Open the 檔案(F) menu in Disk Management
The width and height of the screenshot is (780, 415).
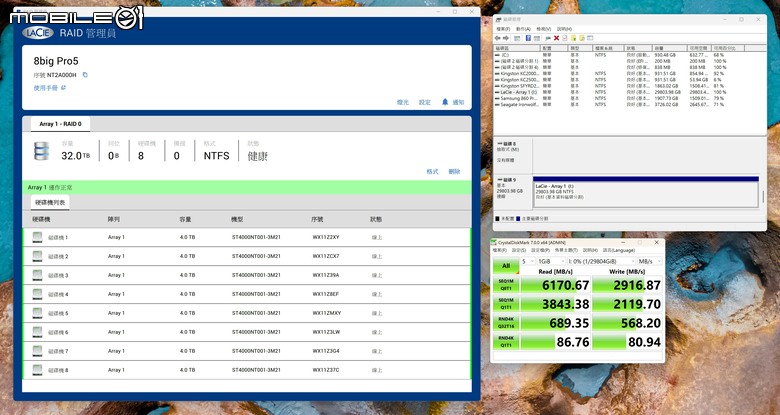503,29
